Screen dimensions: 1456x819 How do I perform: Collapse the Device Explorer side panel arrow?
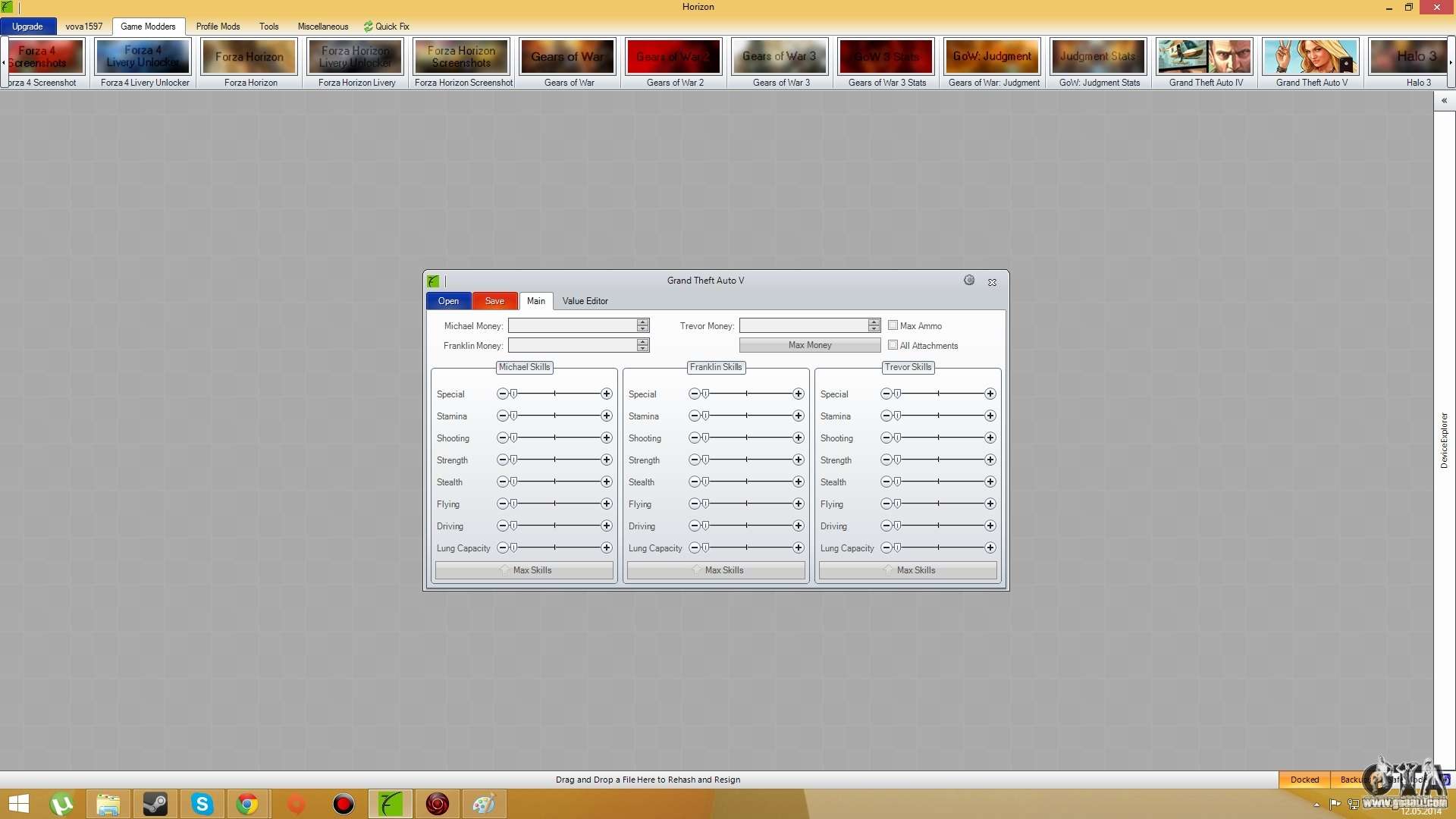pos(1444,101)
